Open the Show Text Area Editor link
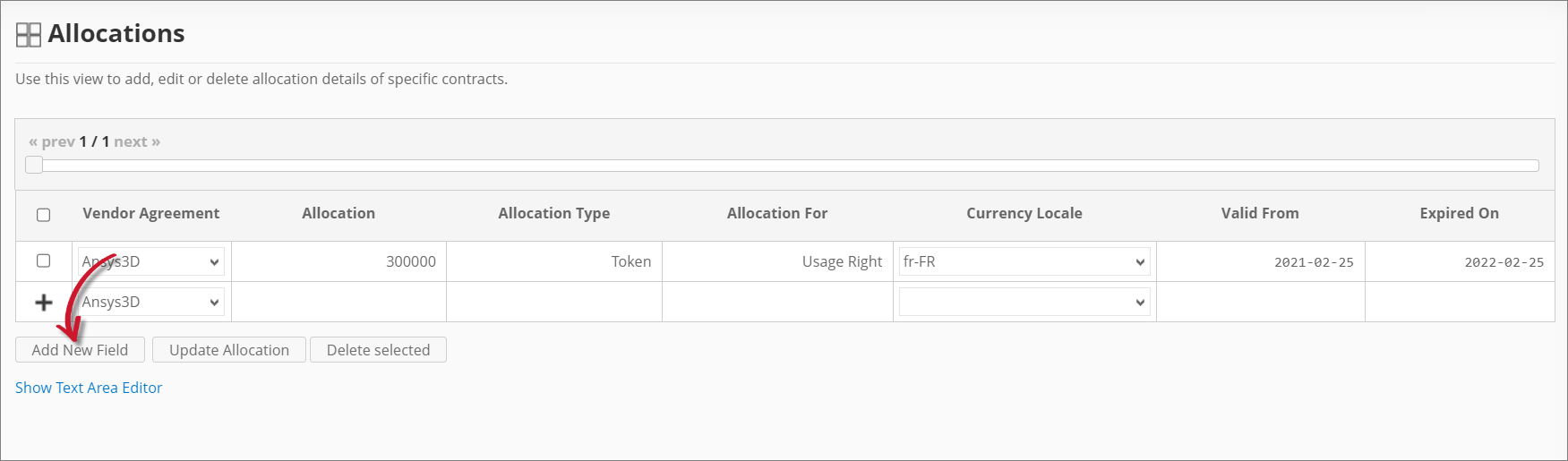Image resolution: width=1568 pixels, height=461 pixels. click(x=89, y=388)
